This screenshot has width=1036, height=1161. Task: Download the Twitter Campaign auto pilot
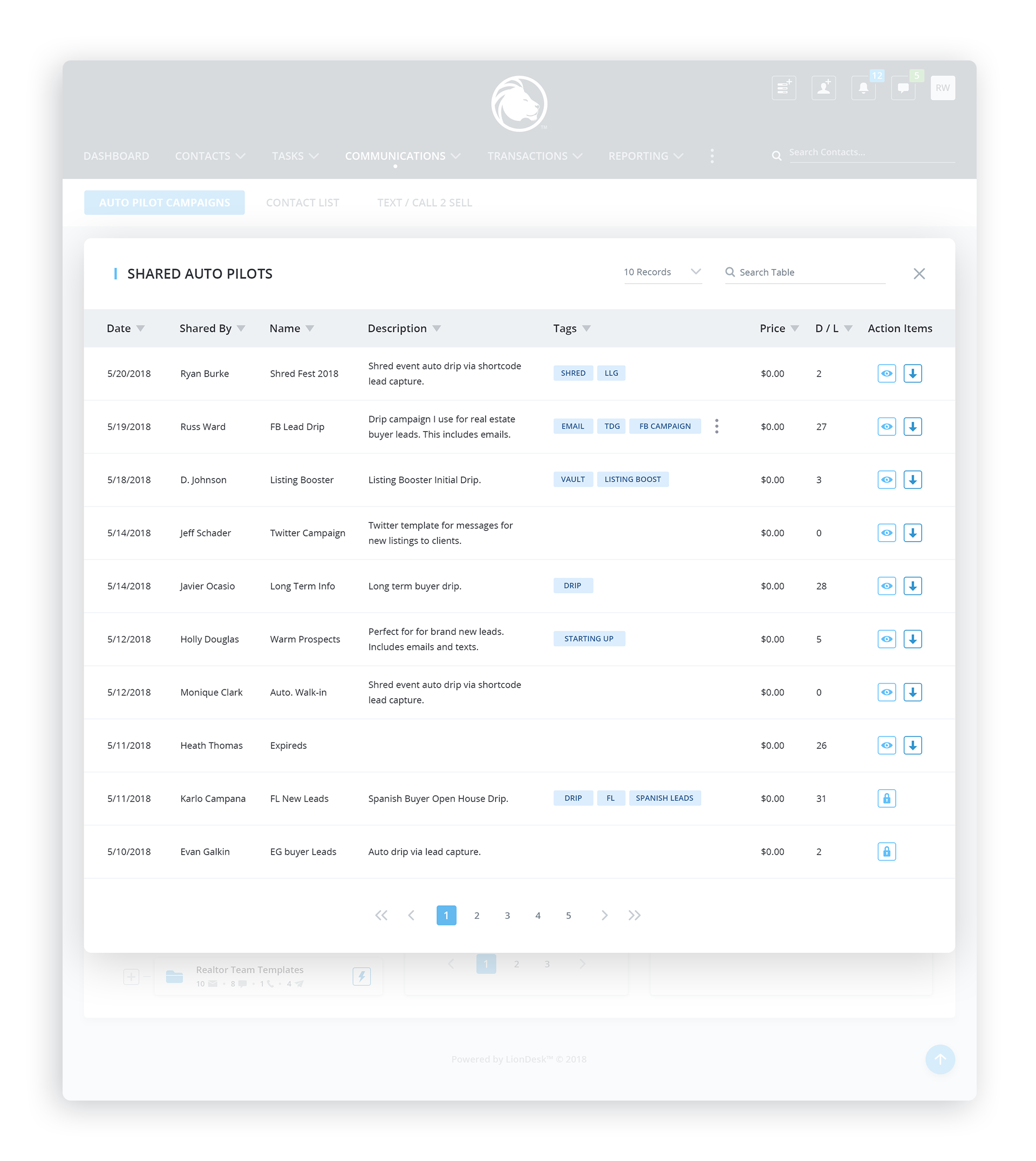912,532
